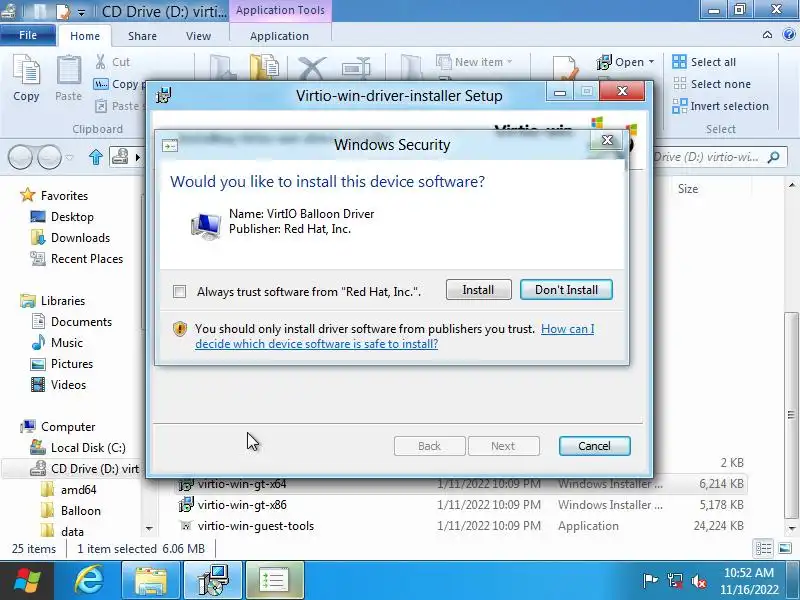Click the muted speaker tray icon
This screenshot has height=600, width=800.
click(x=698, y=581)
